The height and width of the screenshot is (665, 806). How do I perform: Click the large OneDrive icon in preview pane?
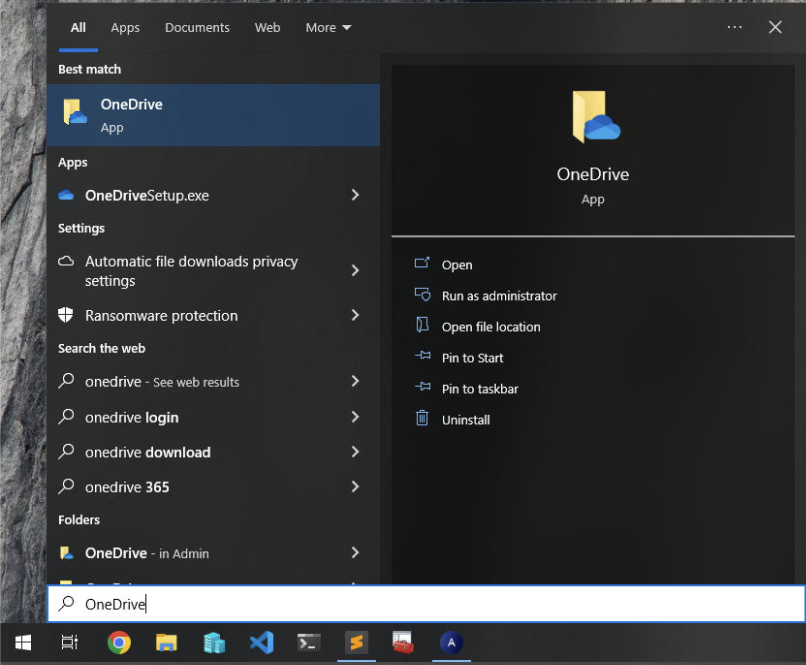[595, 117]
